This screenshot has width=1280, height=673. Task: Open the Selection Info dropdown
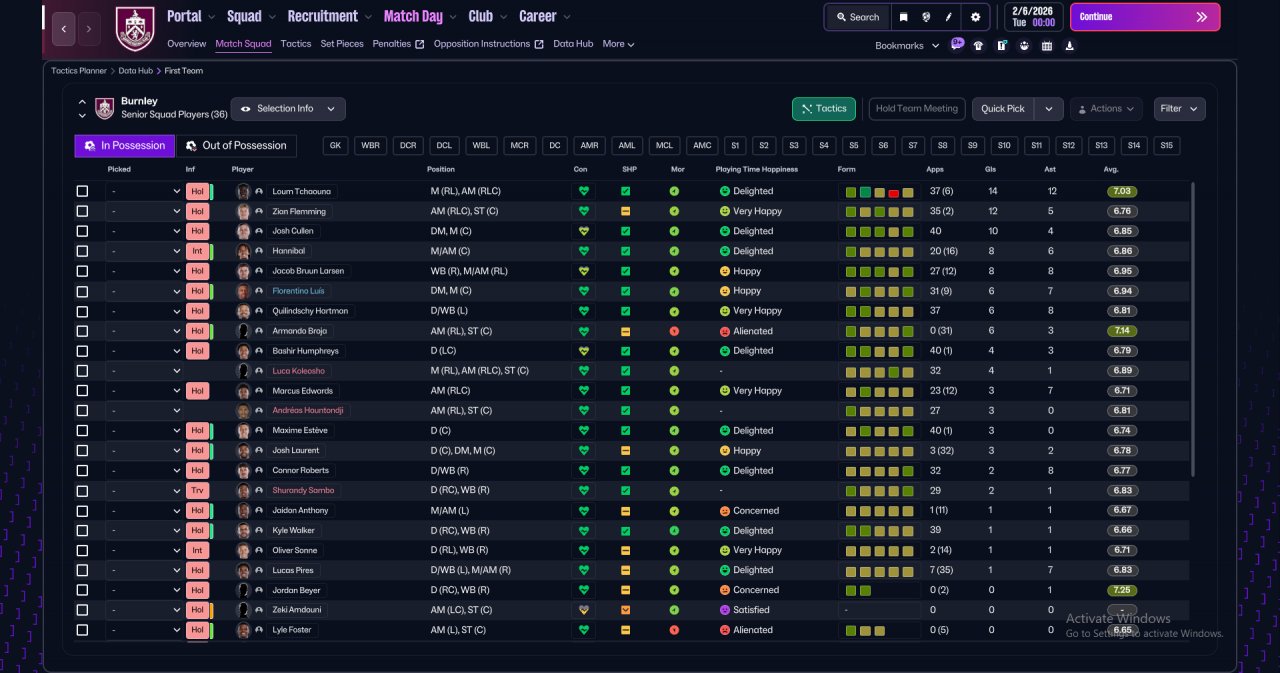pyautogui.click(x=288, y=109)
